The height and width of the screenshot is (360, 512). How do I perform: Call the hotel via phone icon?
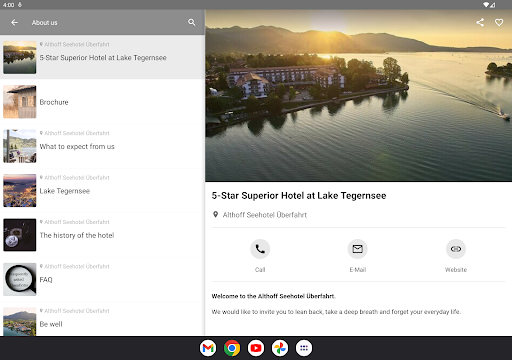pyautogui.click(x=260, y=249)
